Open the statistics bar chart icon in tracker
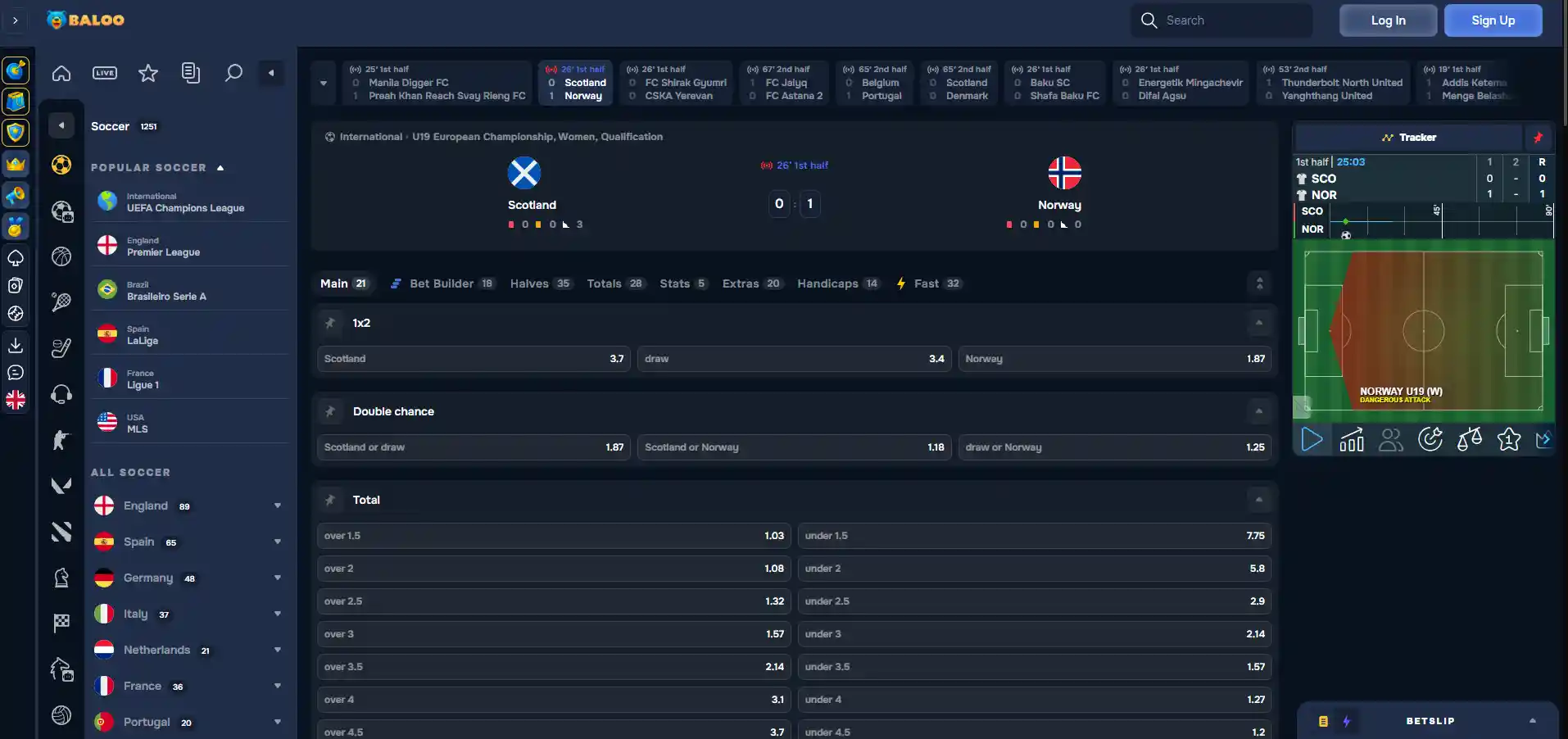Image resolution: width=1568 pixels, height=739 pixels. click(x=1352, y=440)
